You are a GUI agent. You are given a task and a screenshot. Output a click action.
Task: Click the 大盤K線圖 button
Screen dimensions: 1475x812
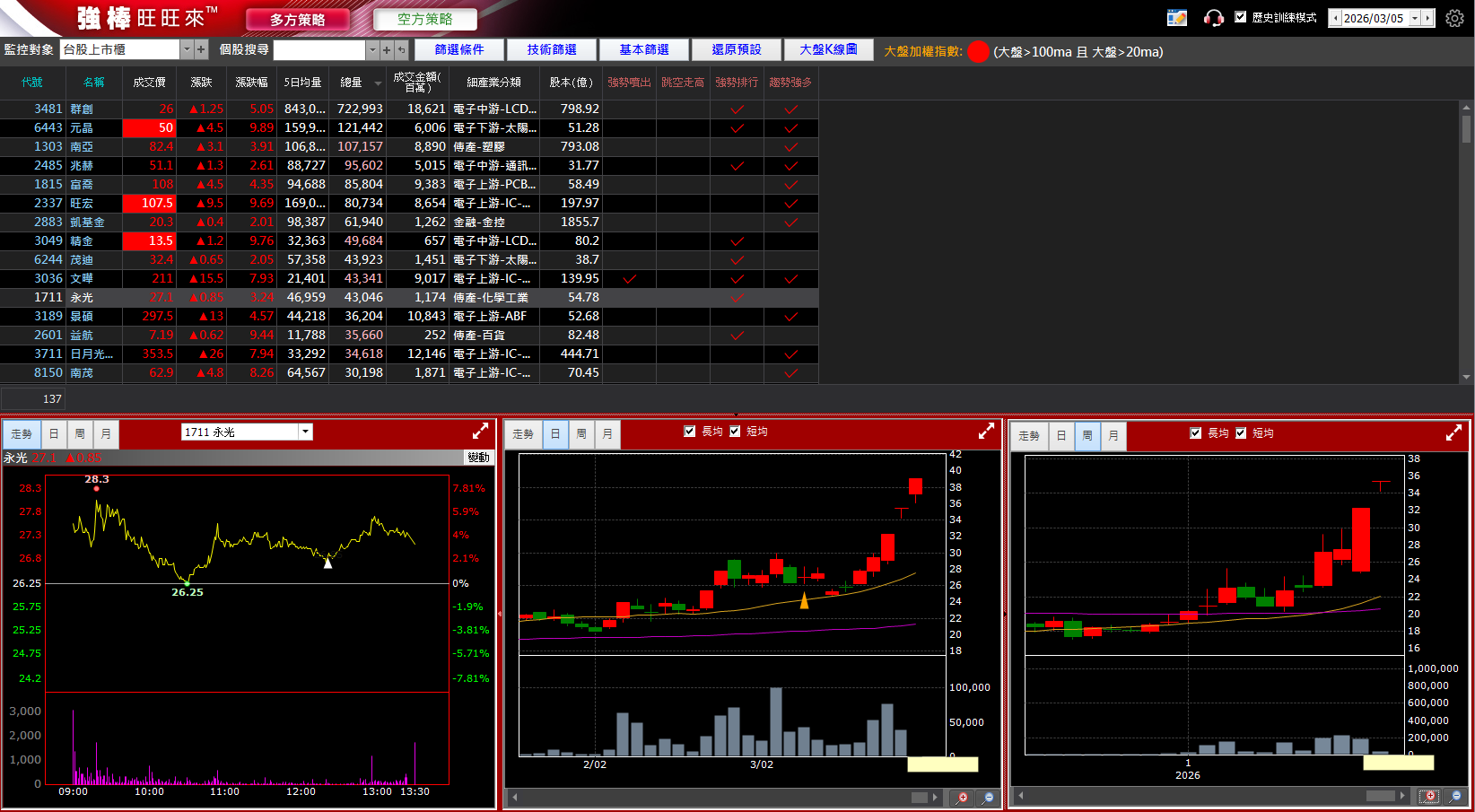pos(827,50)
